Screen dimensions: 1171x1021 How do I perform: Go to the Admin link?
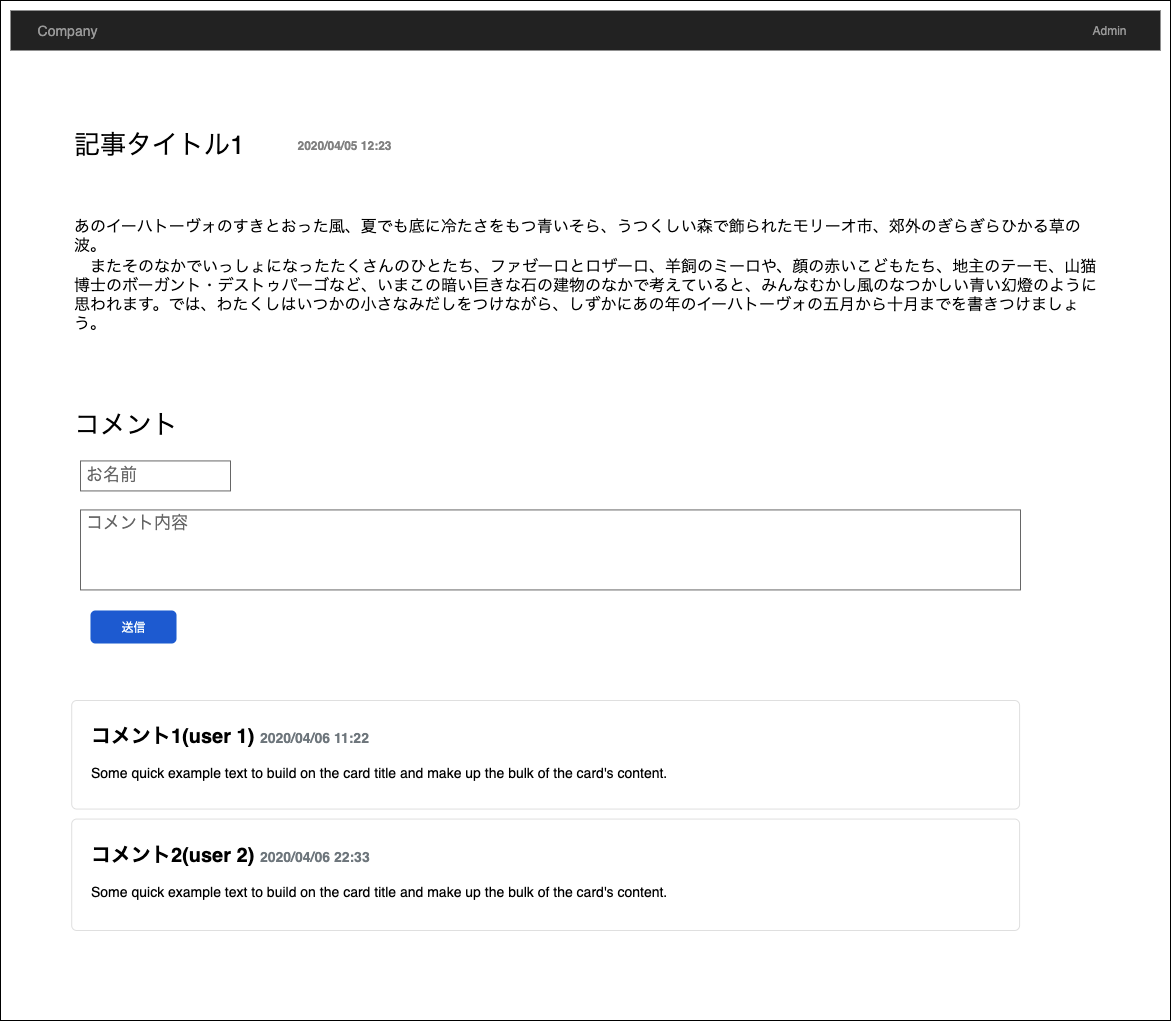pos(1109,31)
